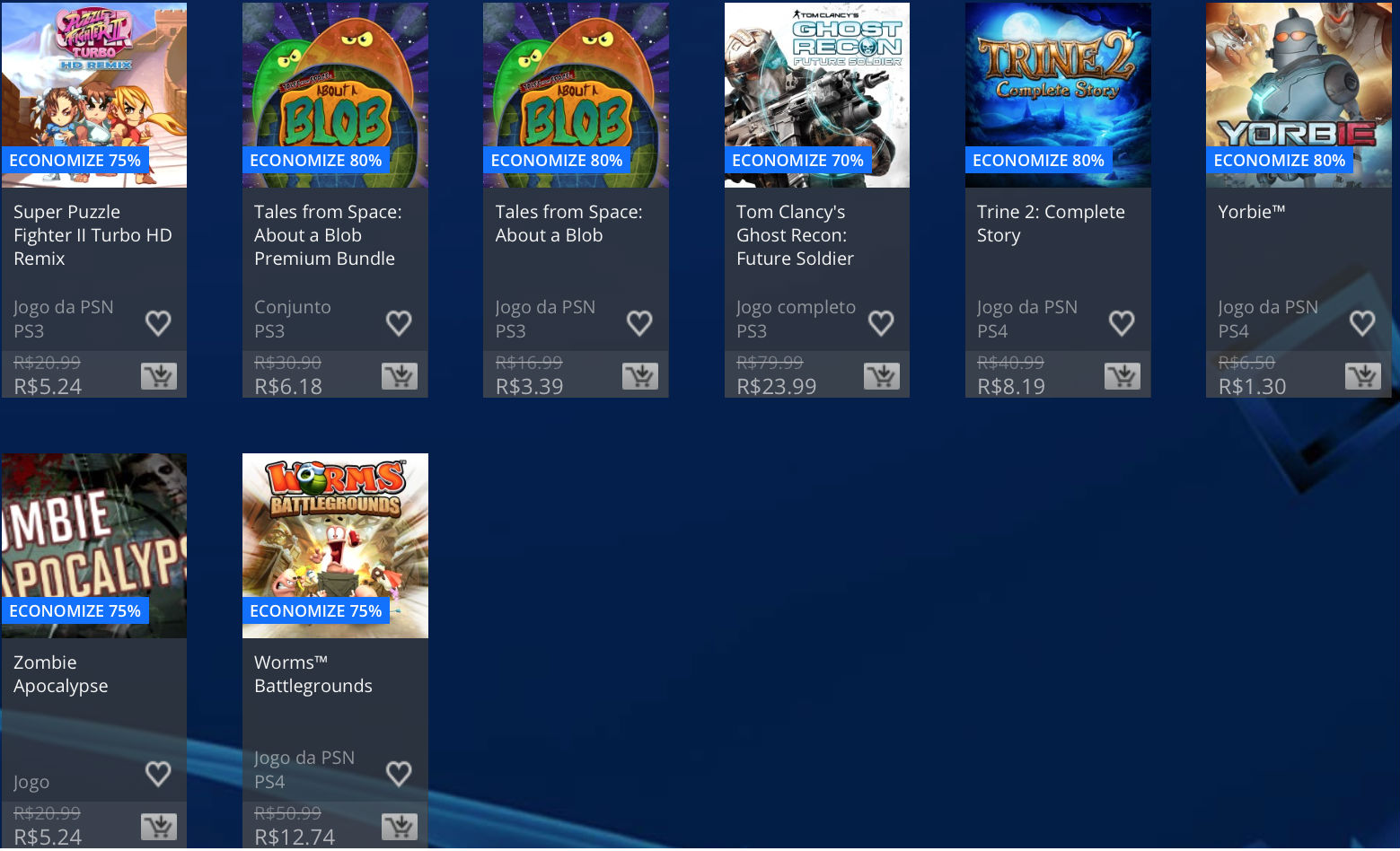Screen dimensions: 1400x851
Task: Click the R$1.30 Yorbie price
Action: pyautogui.click(x=1252, y=387)
